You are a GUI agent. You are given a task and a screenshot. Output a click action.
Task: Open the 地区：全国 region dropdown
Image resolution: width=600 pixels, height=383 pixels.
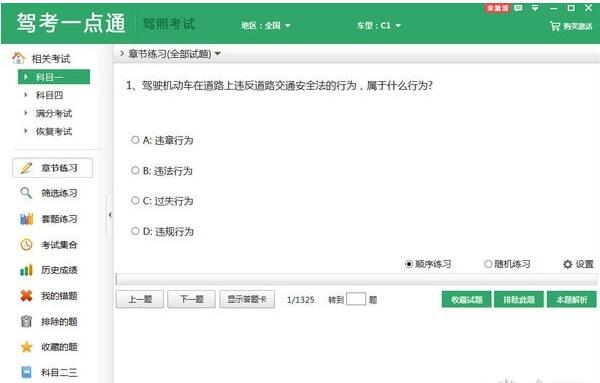pyautogui.click(x=266, y=26)
